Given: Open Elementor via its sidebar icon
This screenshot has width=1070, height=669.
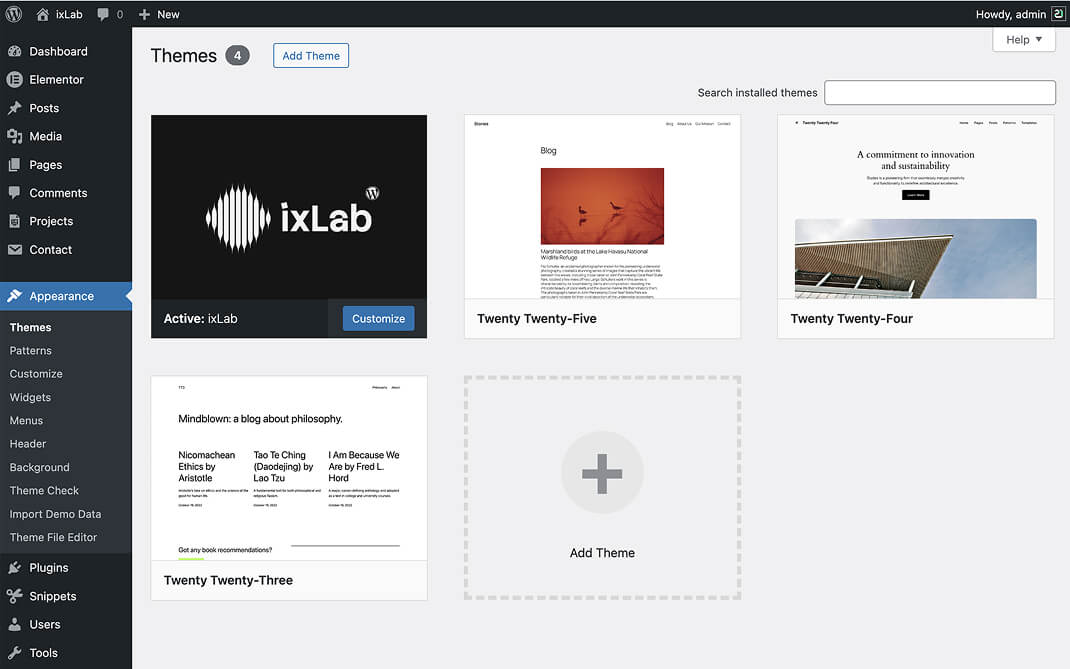Looking at the screenshot, I should (15, 80).
